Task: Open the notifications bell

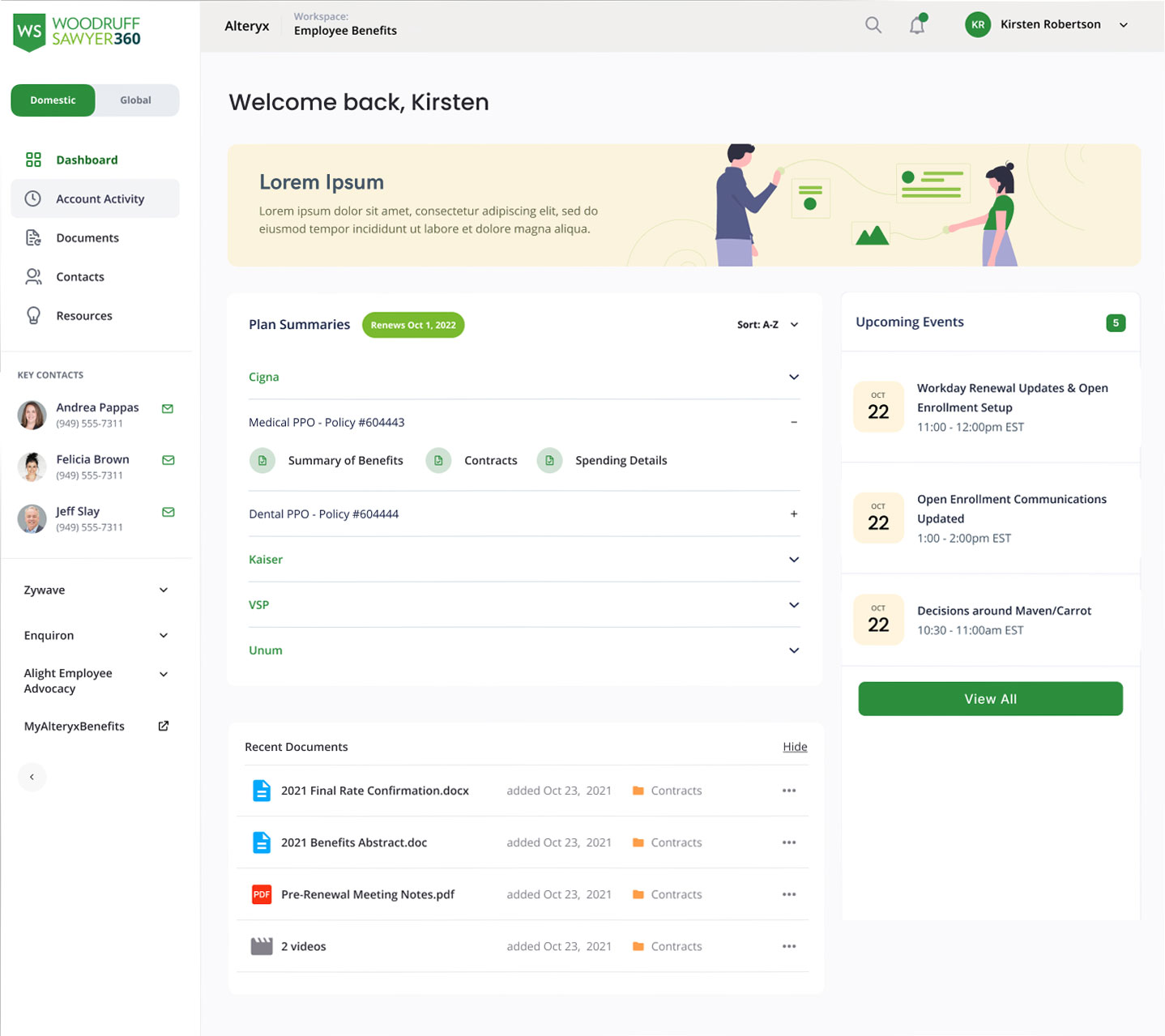Action: click(x=916, y=25)
